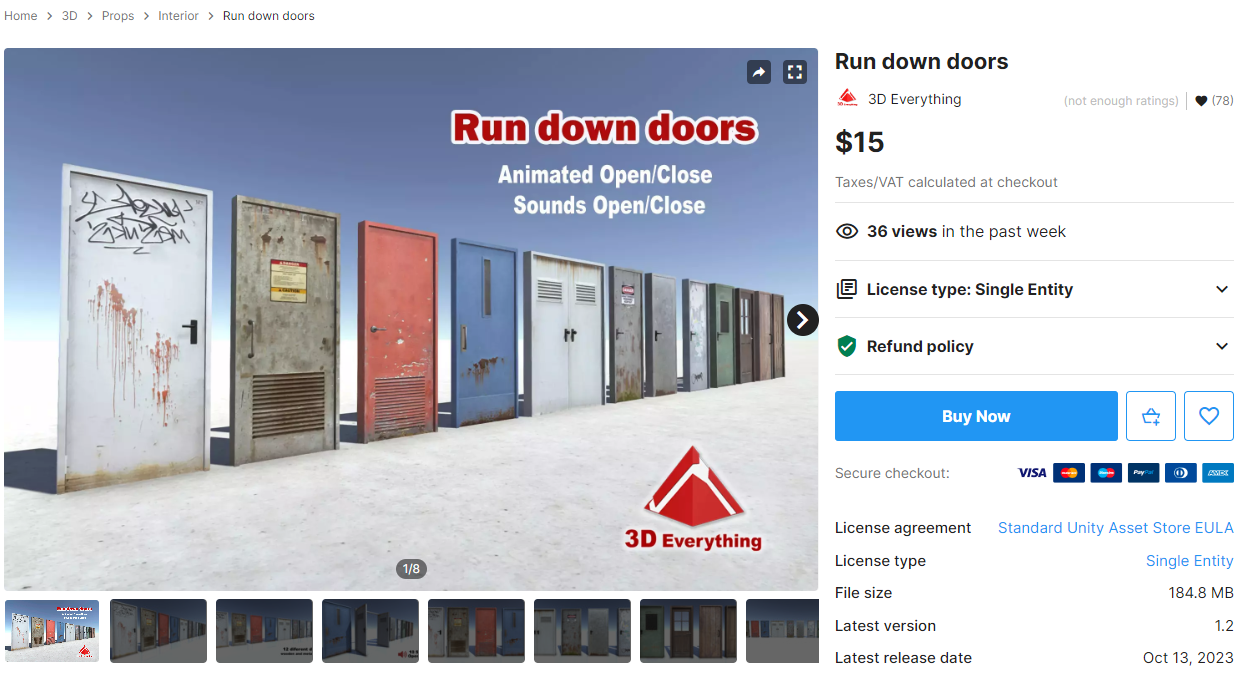The image size is (1257, 676).
Task: Navigate to the Interior breadcrumb
Action: (179, 16)
